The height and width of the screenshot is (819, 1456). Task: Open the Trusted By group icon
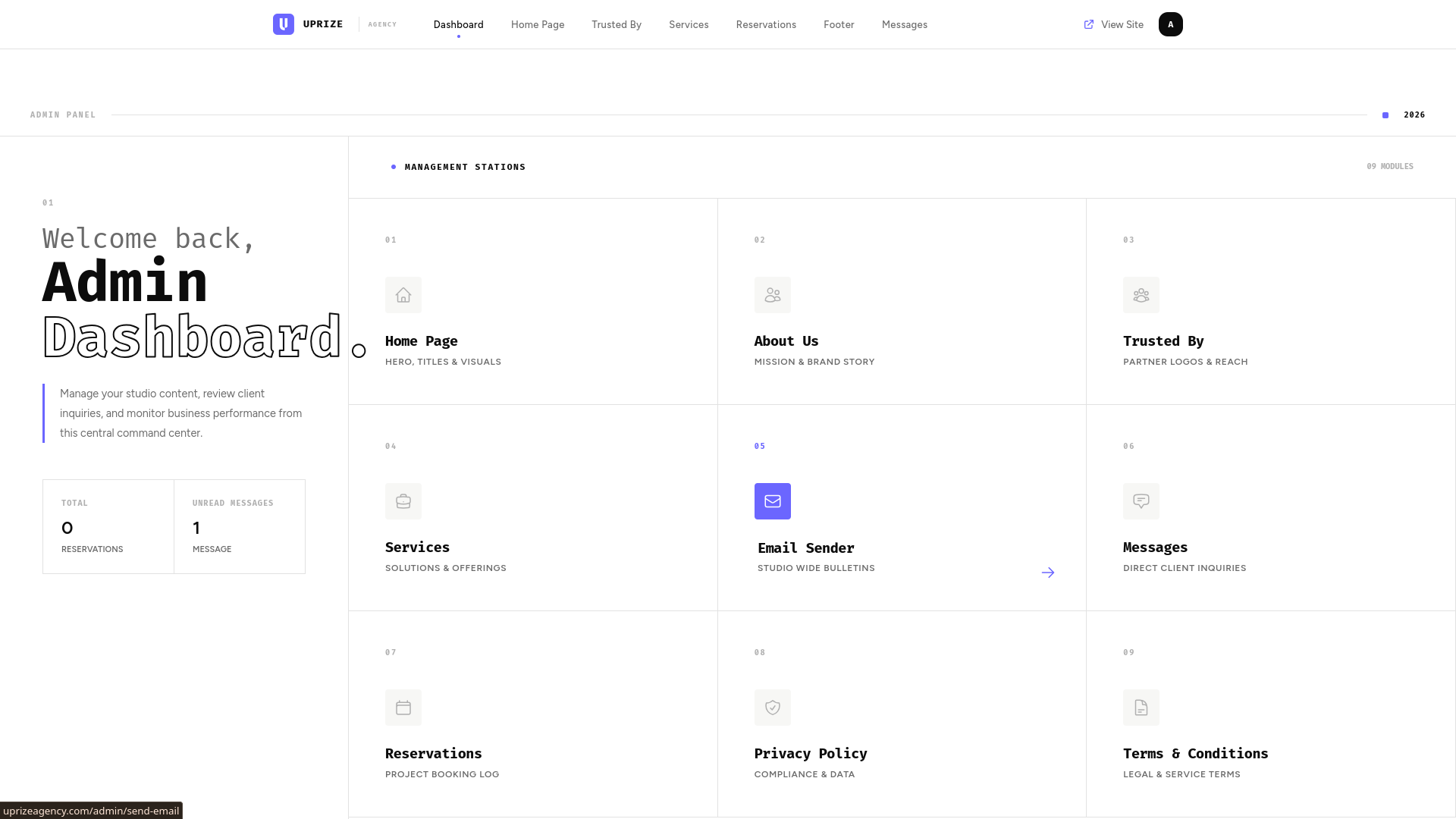(1141, 295)
